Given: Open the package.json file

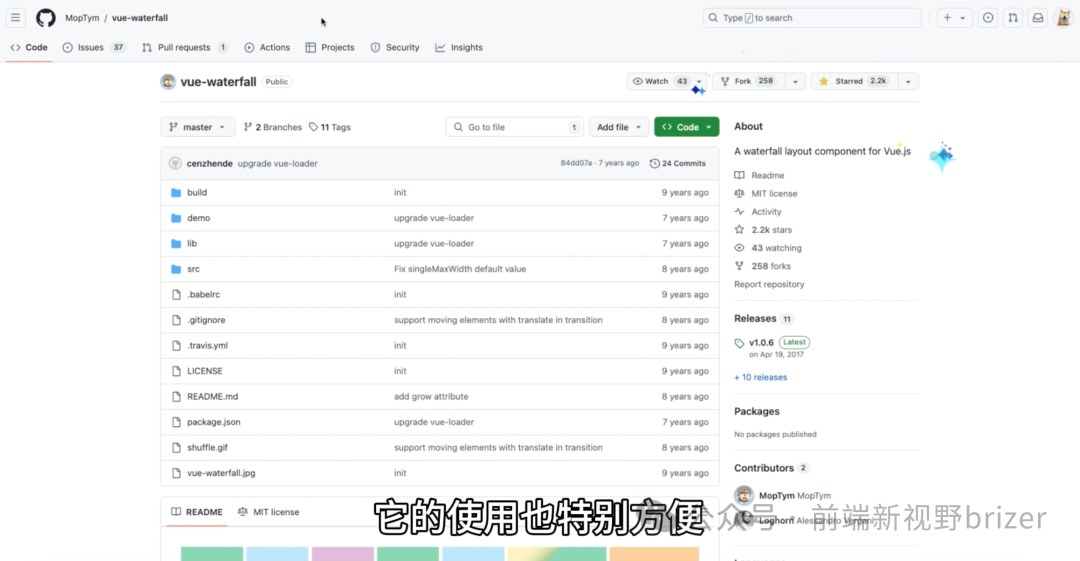Looking at the screenshot, I should pos(214,422).
